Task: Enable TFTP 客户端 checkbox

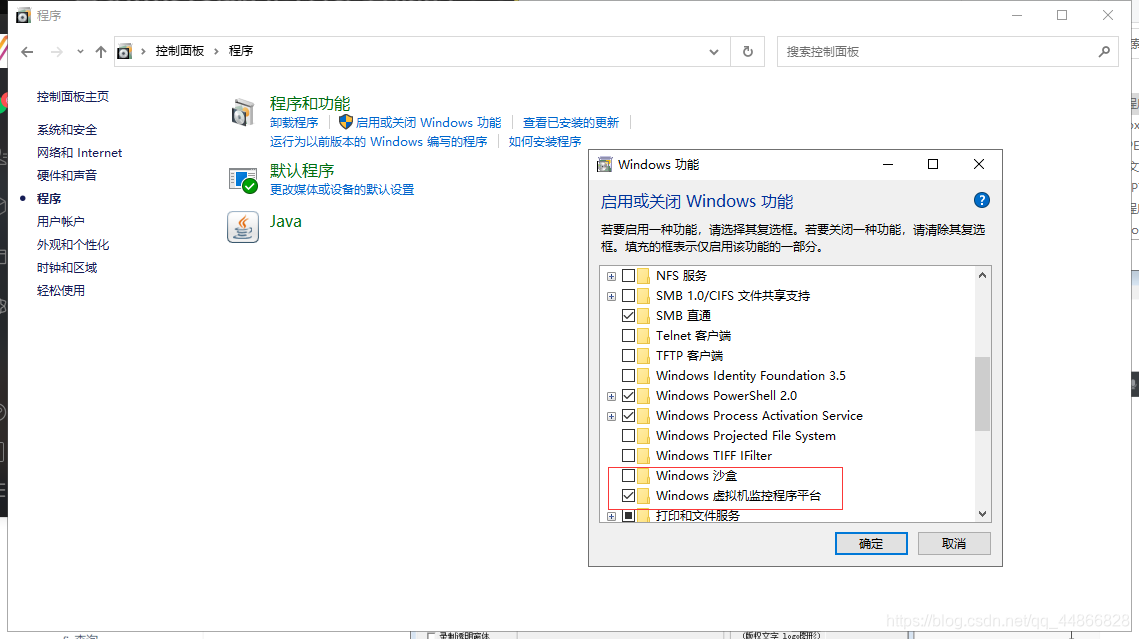Action: (x=628, y=356)
